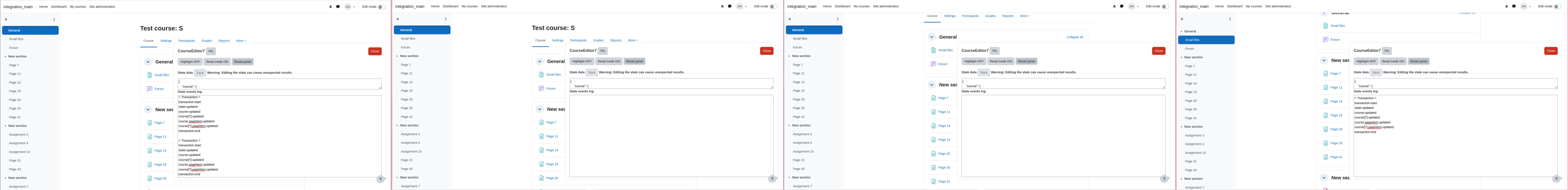Open More dropdown tab in second screenshot
Image resolution: width=1568 pixels, height=190 pixels.
[633, 40]
